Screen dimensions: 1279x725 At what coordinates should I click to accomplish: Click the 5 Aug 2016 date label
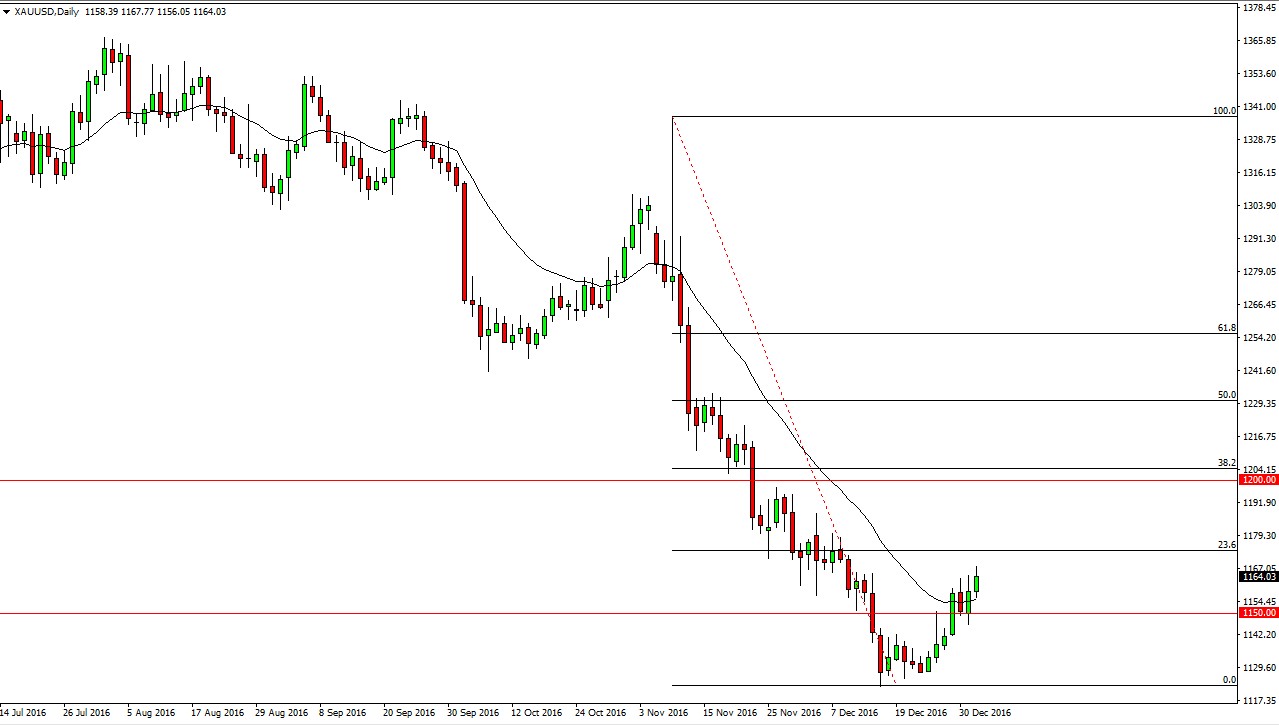tap(151, 713)
